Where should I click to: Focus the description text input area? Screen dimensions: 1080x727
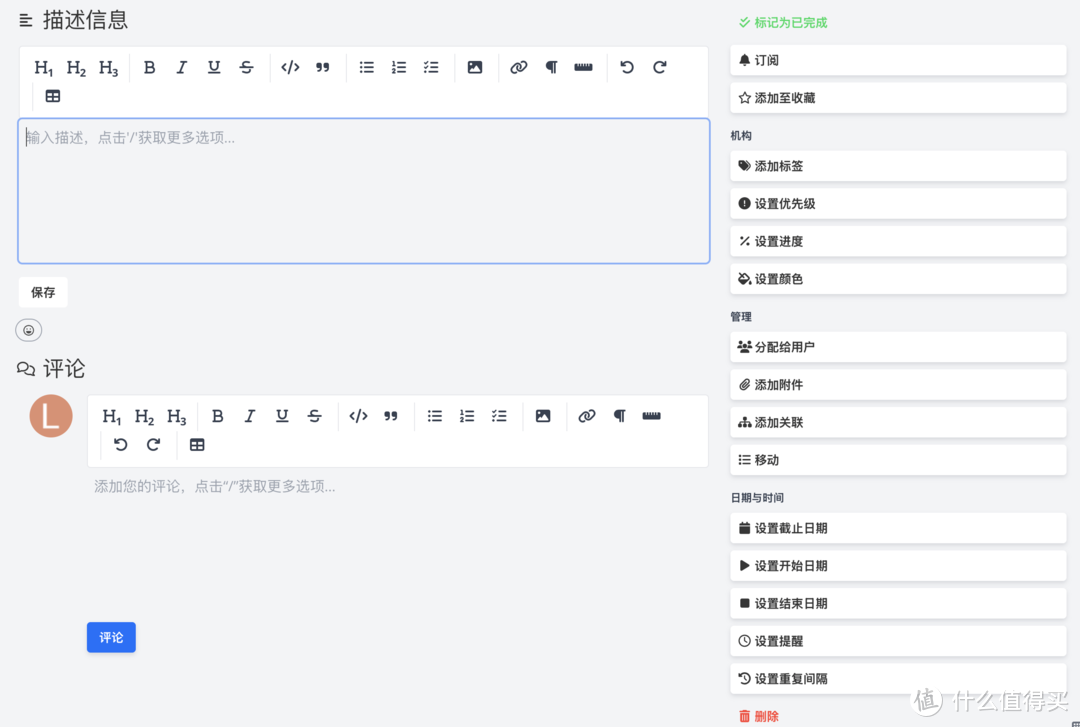[x=364, y=192]
